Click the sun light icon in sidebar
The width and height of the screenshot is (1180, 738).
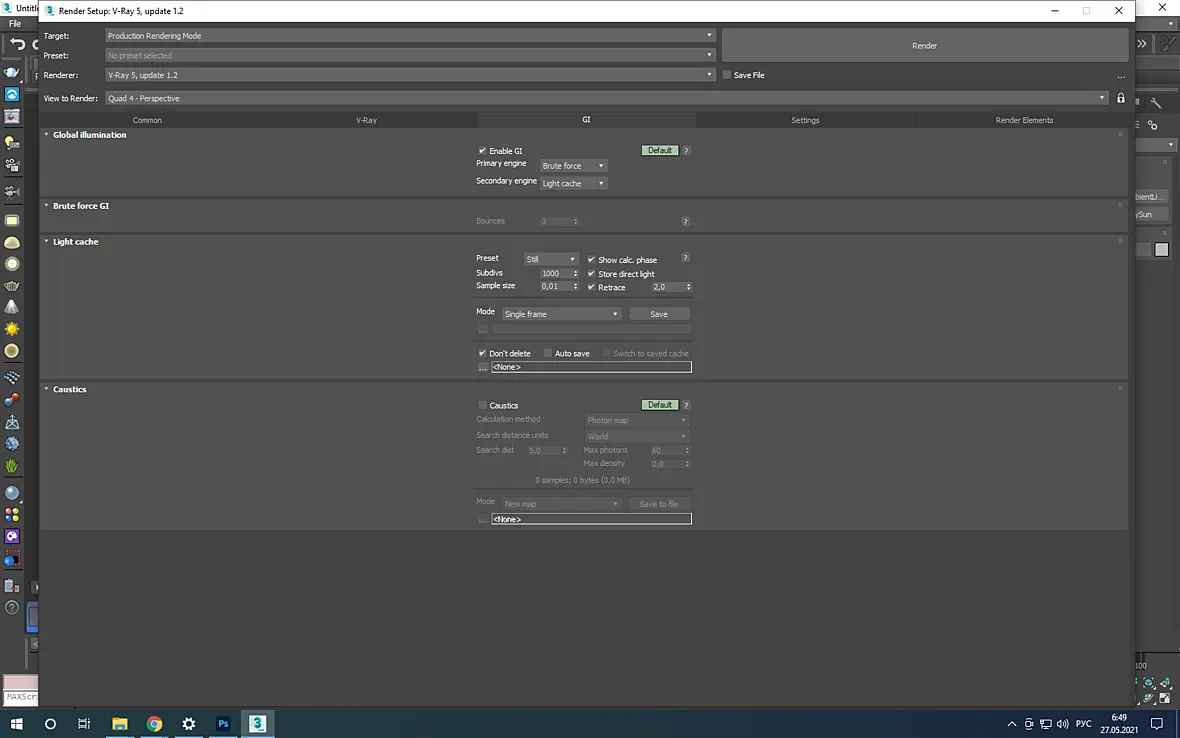point(12,329)
